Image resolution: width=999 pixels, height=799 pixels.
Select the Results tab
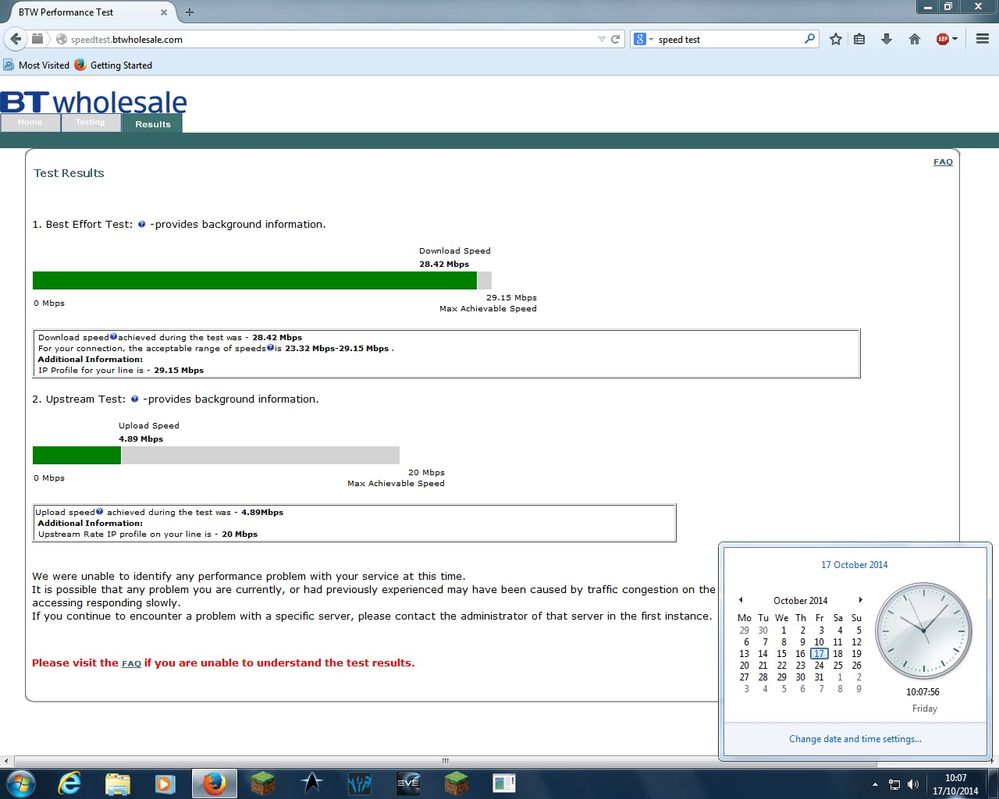click(x=153, y=124)
